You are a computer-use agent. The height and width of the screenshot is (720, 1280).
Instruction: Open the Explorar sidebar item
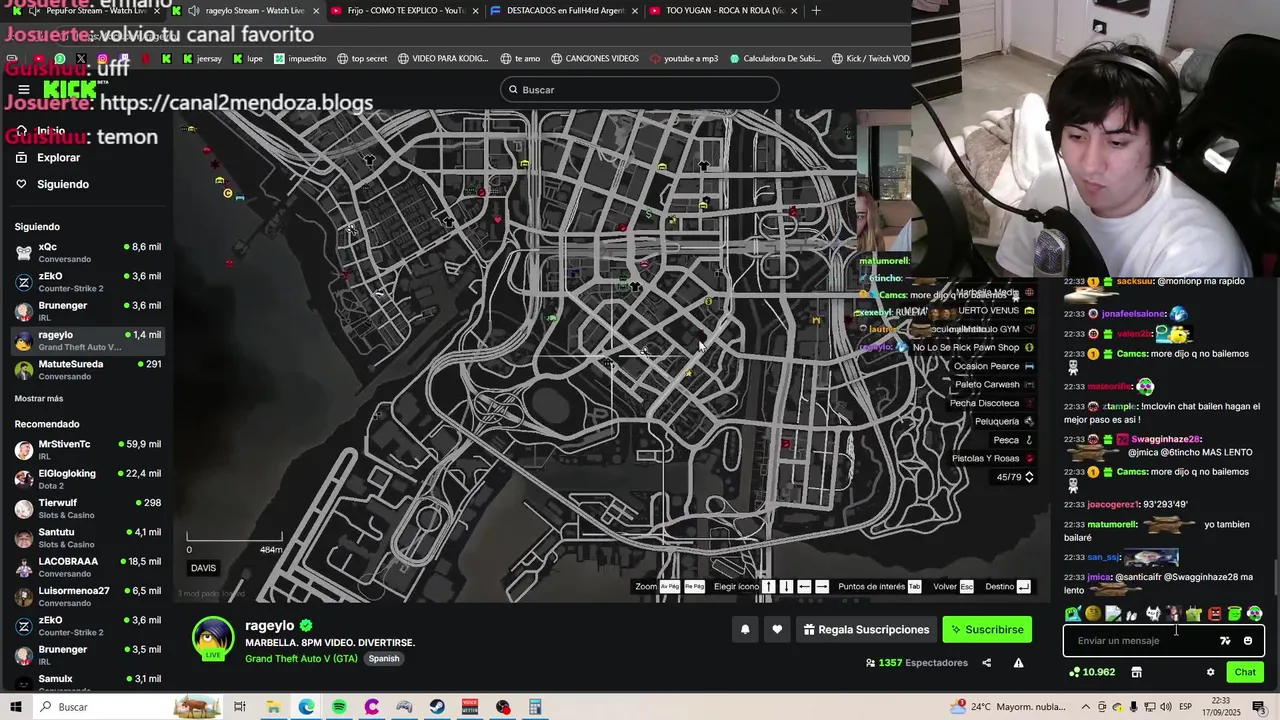coord(58,158)
